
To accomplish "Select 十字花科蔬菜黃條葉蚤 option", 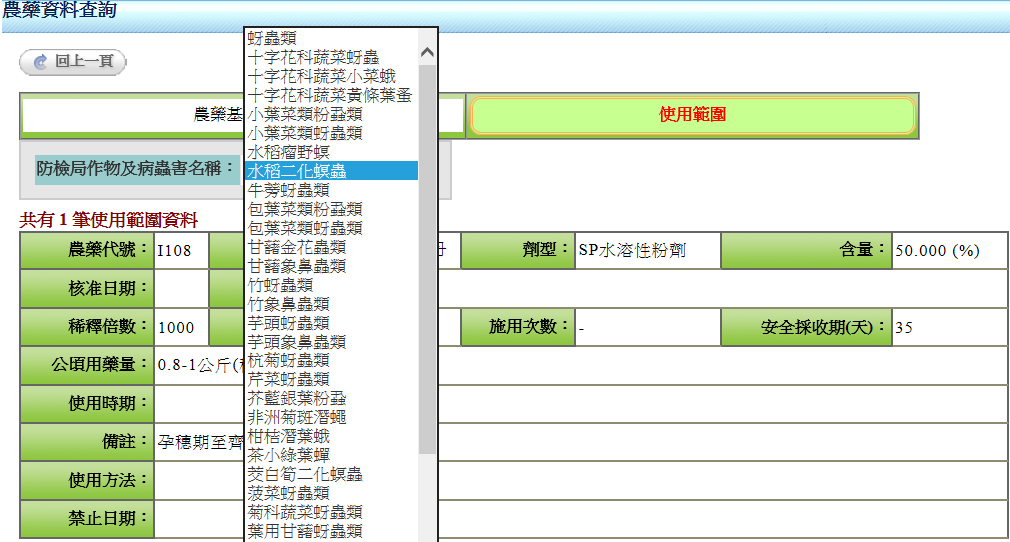I will [x=329, y=95].
